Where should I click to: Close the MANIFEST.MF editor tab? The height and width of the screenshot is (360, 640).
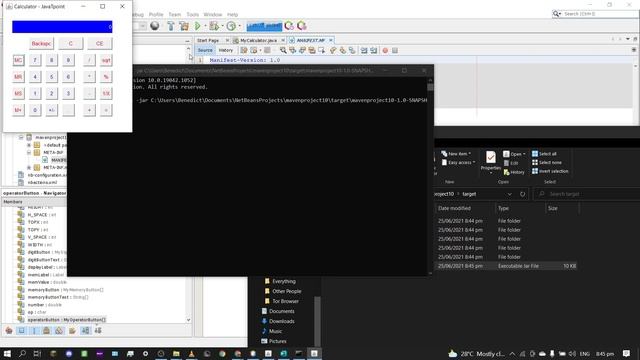pos(331,40)
